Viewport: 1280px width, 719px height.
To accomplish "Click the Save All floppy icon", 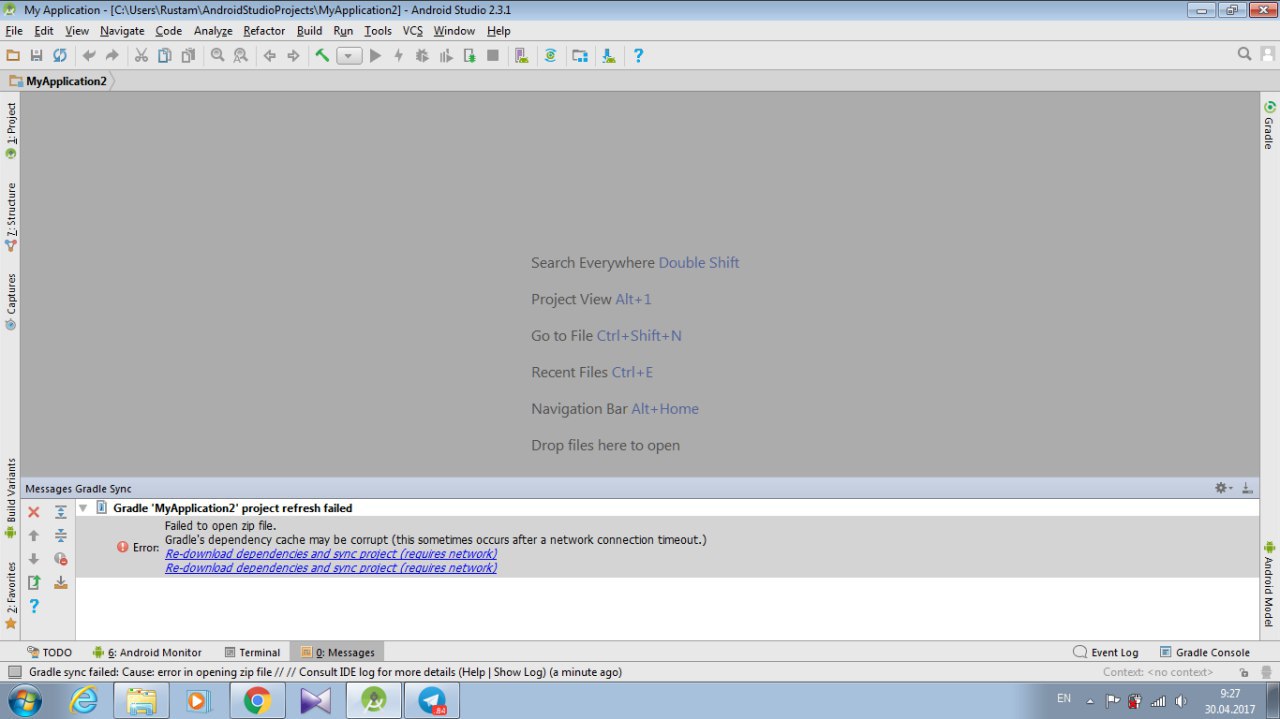I will (36, 56).
